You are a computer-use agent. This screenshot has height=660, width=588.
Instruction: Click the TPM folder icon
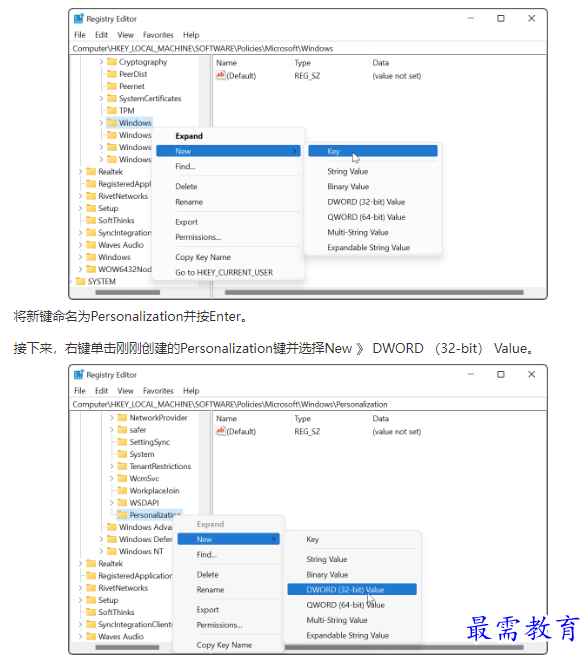112,111
